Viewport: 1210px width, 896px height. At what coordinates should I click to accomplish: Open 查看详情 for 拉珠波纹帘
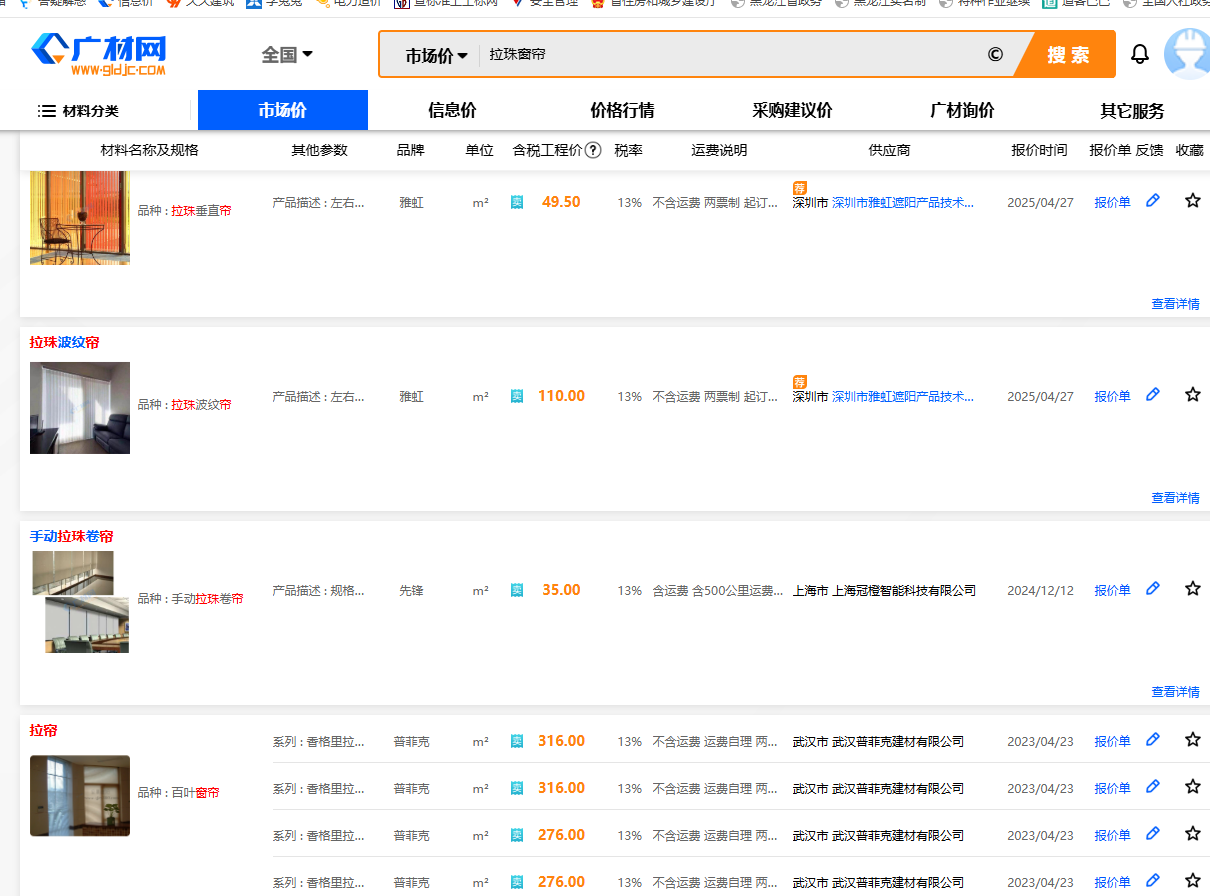1175,497
